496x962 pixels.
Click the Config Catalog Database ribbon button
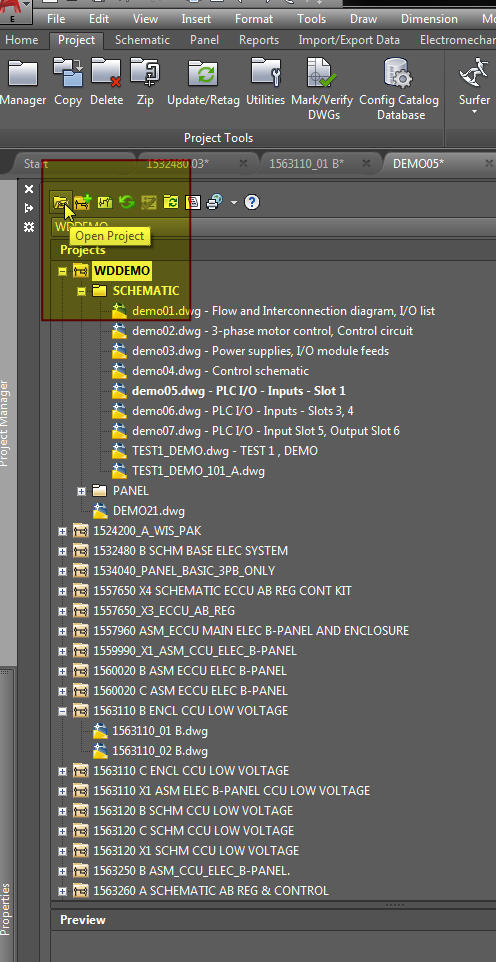pos(399,90)
